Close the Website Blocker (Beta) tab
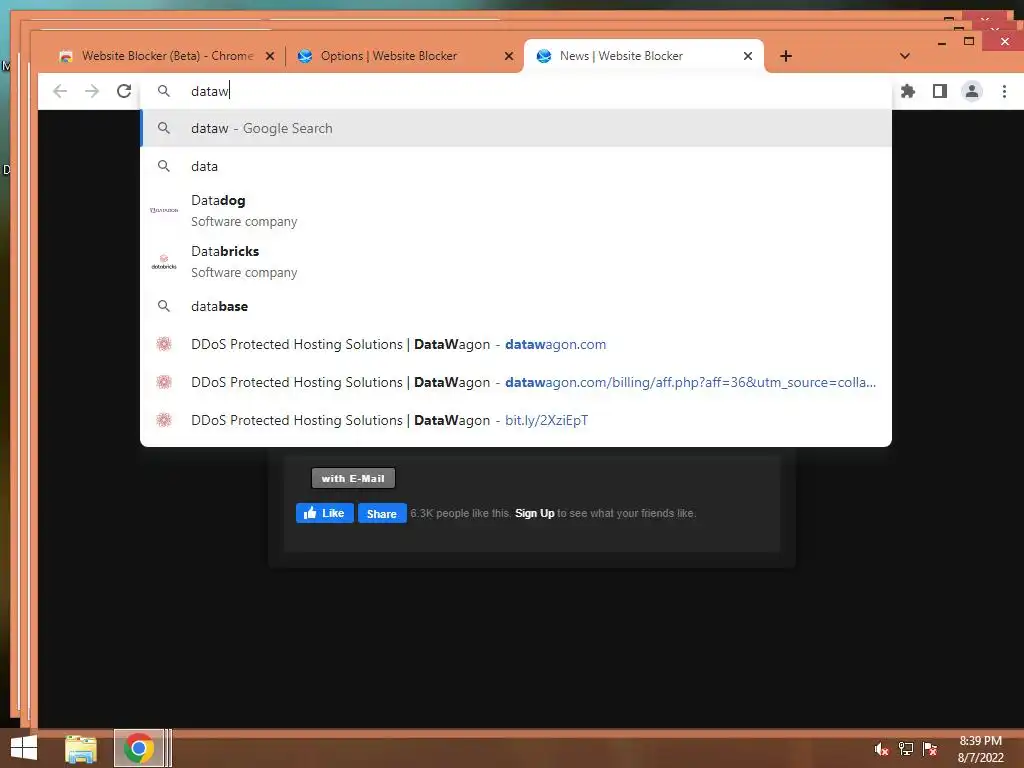This screenshot has height=768, width=1024. (x=270, y=56)
